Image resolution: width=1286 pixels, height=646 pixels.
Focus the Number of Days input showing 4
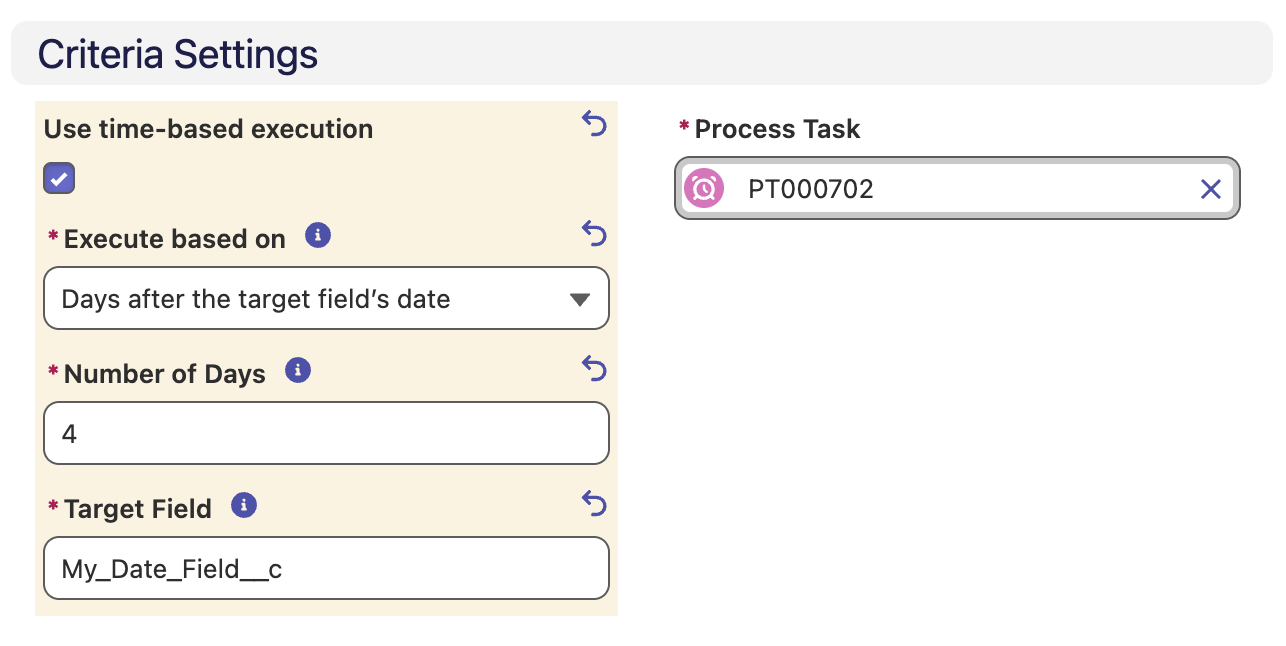tap(326, 433)
